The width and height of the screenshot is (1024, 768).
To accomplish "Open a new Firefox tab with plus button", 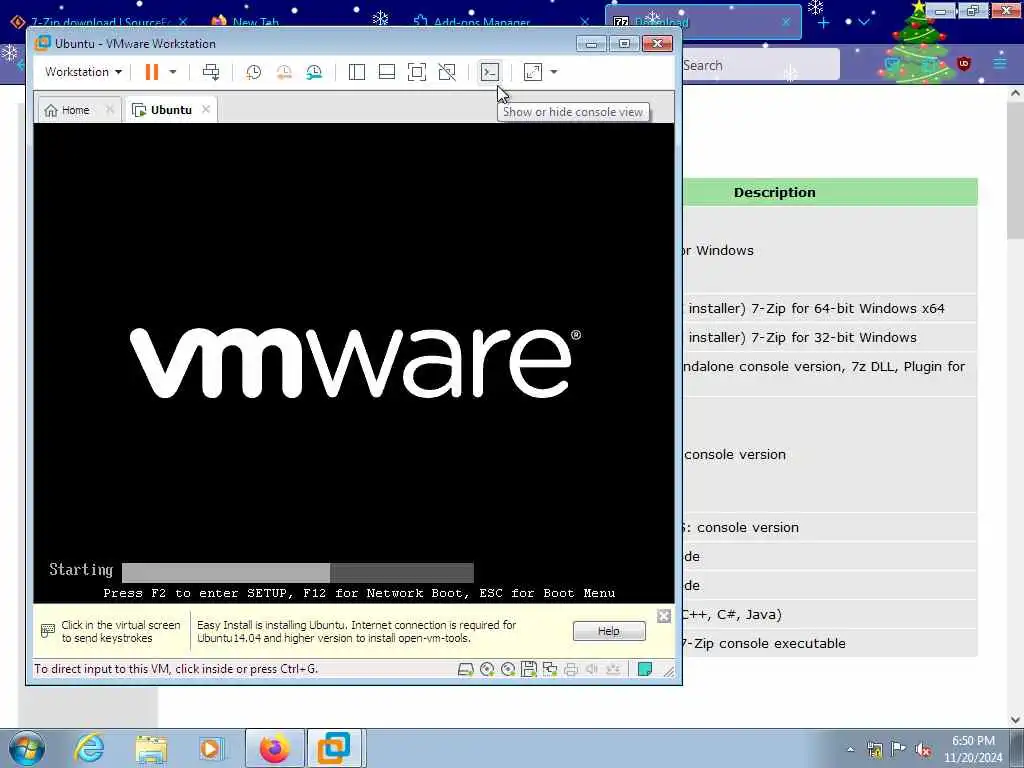I will [x=824, y=22].
